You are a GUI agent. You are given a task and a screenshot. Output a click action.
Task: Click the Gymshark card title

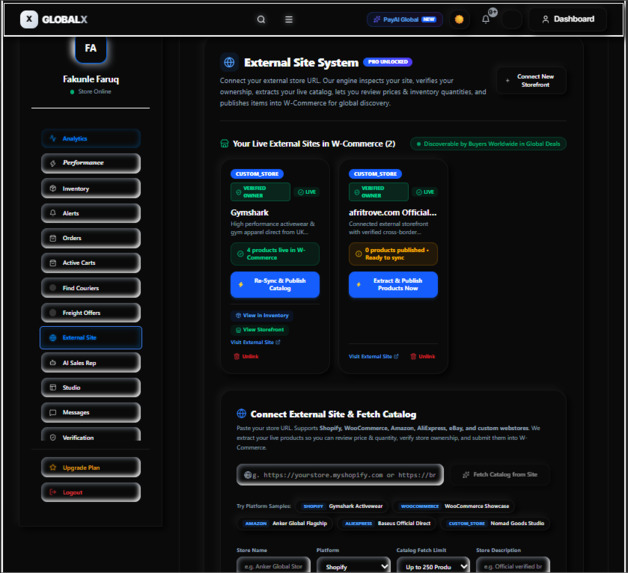pos(250,213)
